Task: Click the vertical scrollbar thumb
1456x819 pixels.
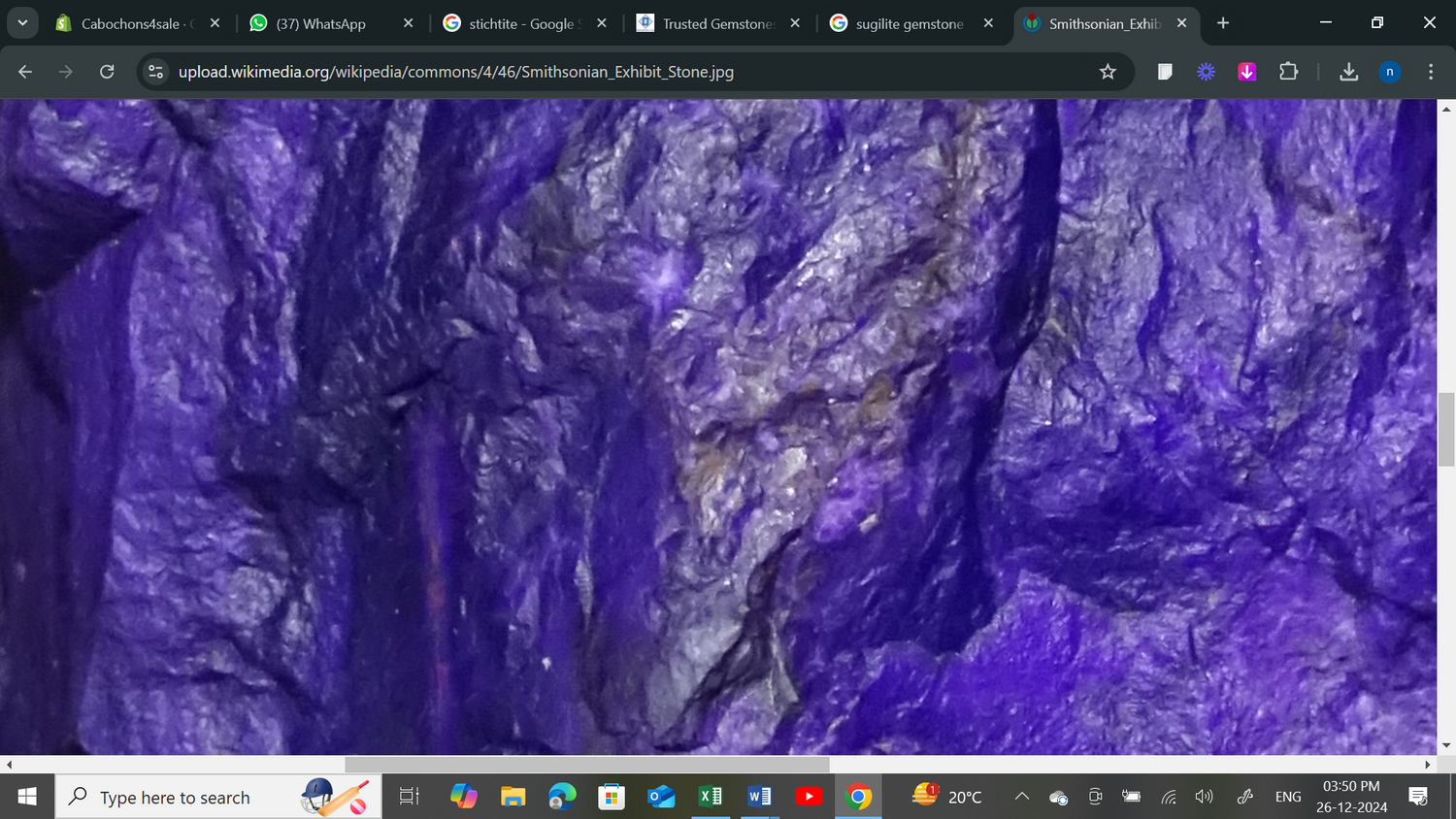Action: click(x=1446, y=429)
